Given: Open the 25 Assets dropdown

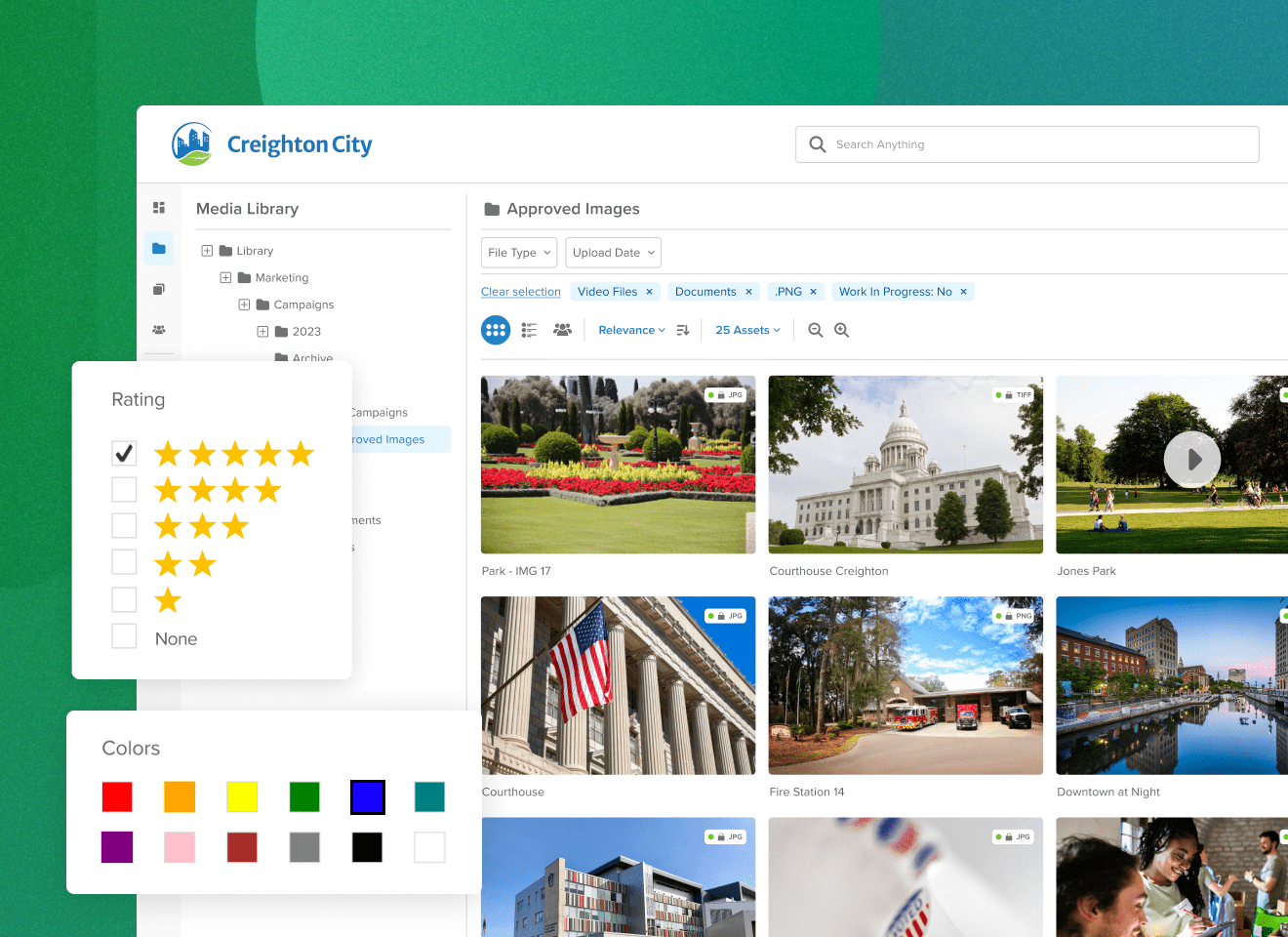Looking at the screenshot, I should coord(747,330).
